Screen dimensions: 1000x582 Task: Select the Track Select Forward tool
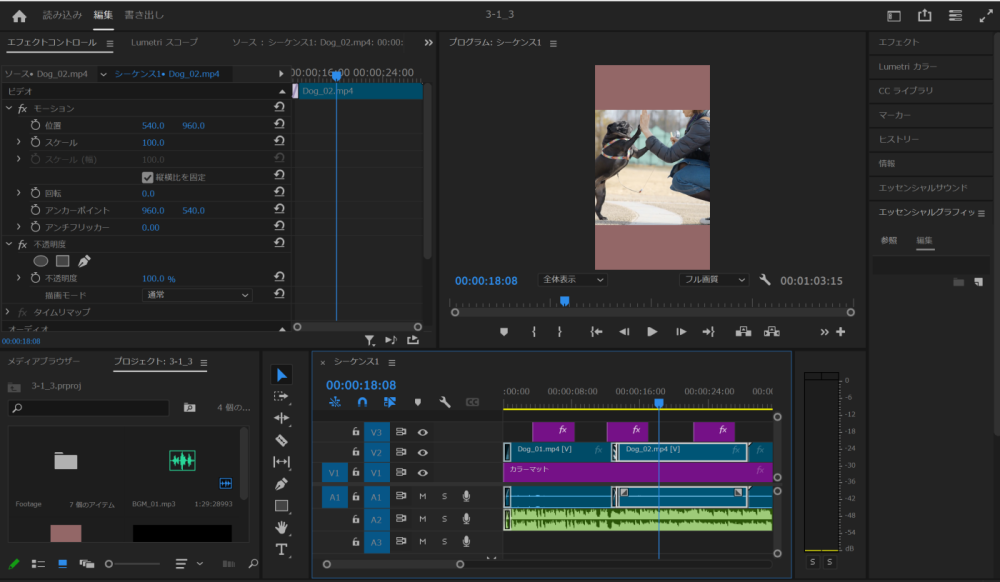pos(281,396)
